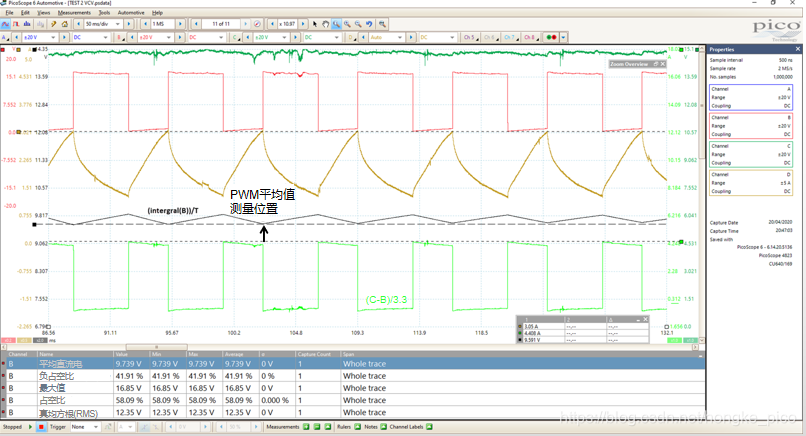This screenshot has height=436, width=806.
Task: Add a measurement with green plus icon
Action: (306, 427)
